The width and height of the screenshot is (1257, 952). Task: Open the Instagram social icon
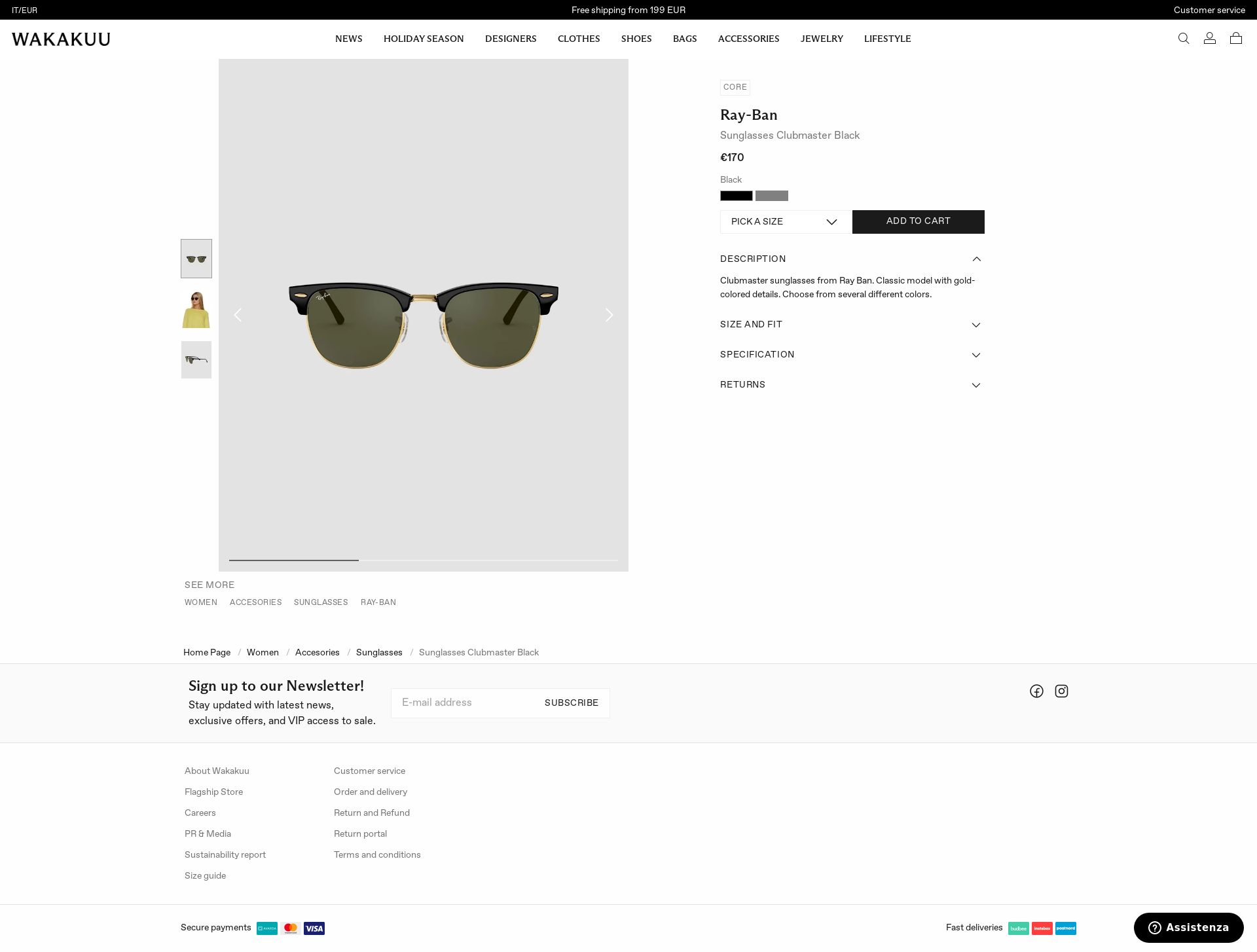[1061, 691]
